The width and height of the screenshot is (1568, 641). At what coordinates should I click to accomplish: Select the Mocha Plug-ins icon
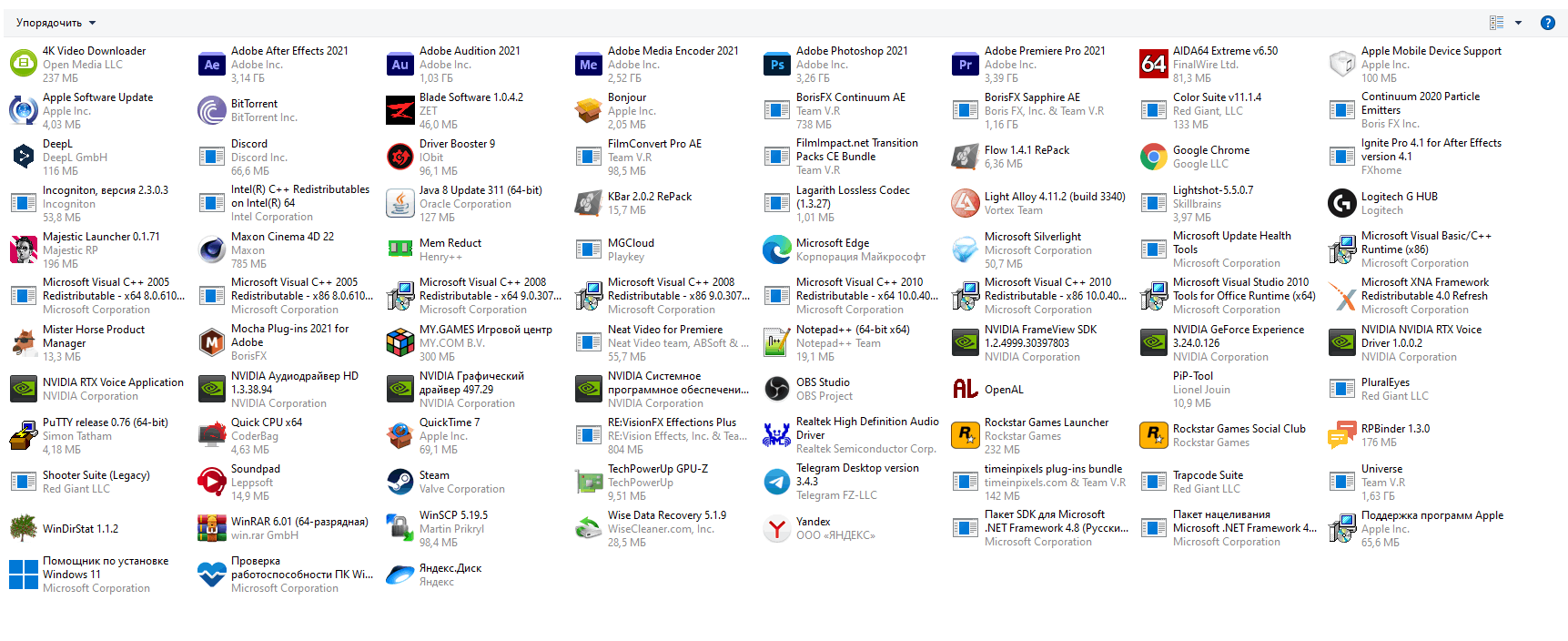click(211, 342)
